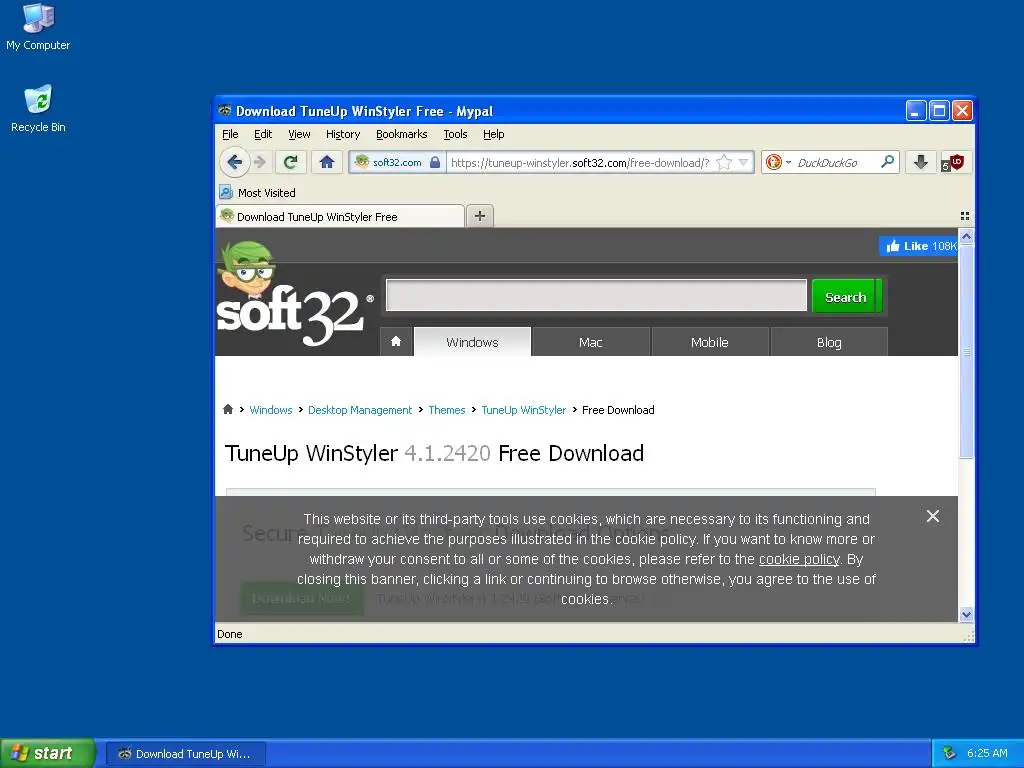This screenshot has height=768, width=1024.
Task: Follow the Windows breadcrumb link
Action: click(270, 410)
